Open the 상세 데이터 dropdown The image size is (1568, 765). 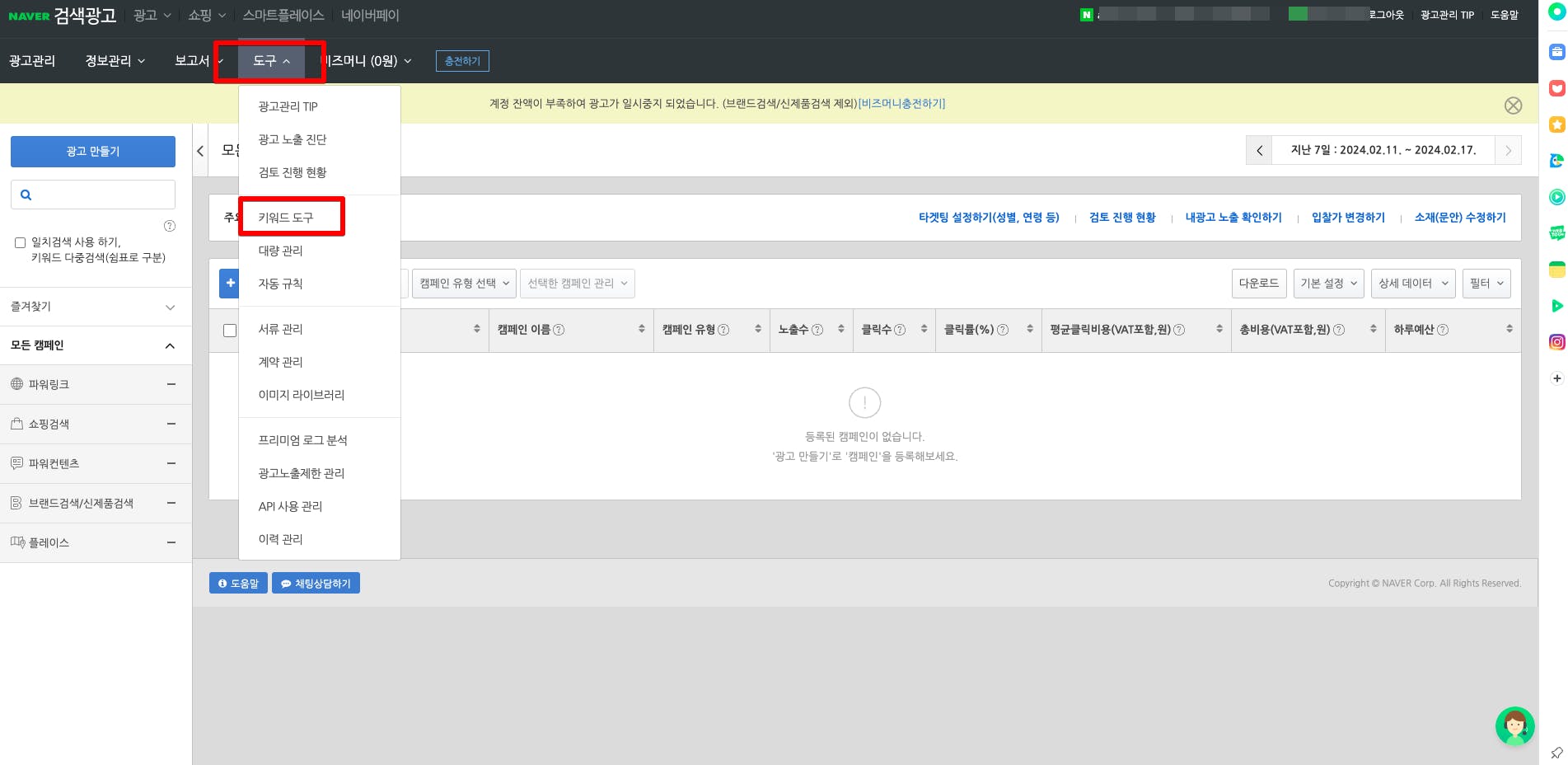pos(1413,284)
